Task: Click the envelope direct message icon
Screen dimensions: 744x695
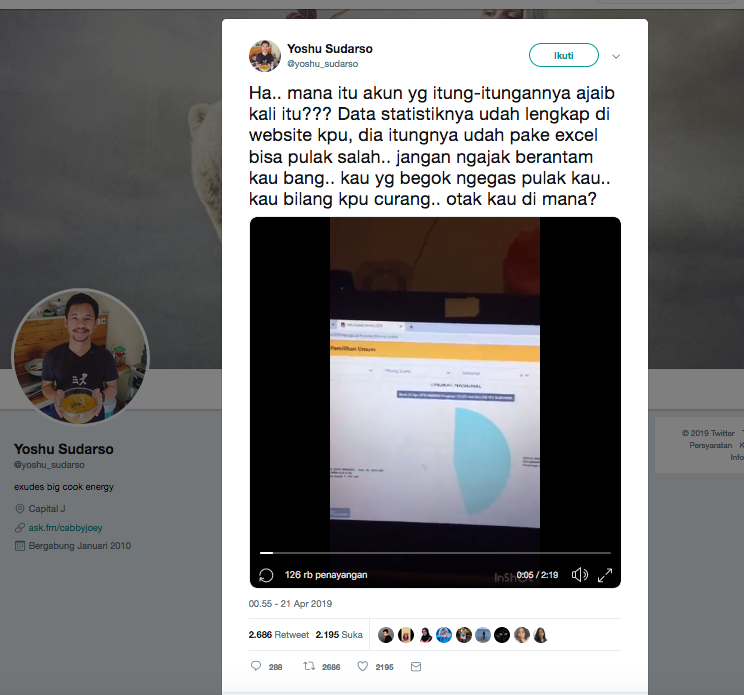Action: [416, 667]
